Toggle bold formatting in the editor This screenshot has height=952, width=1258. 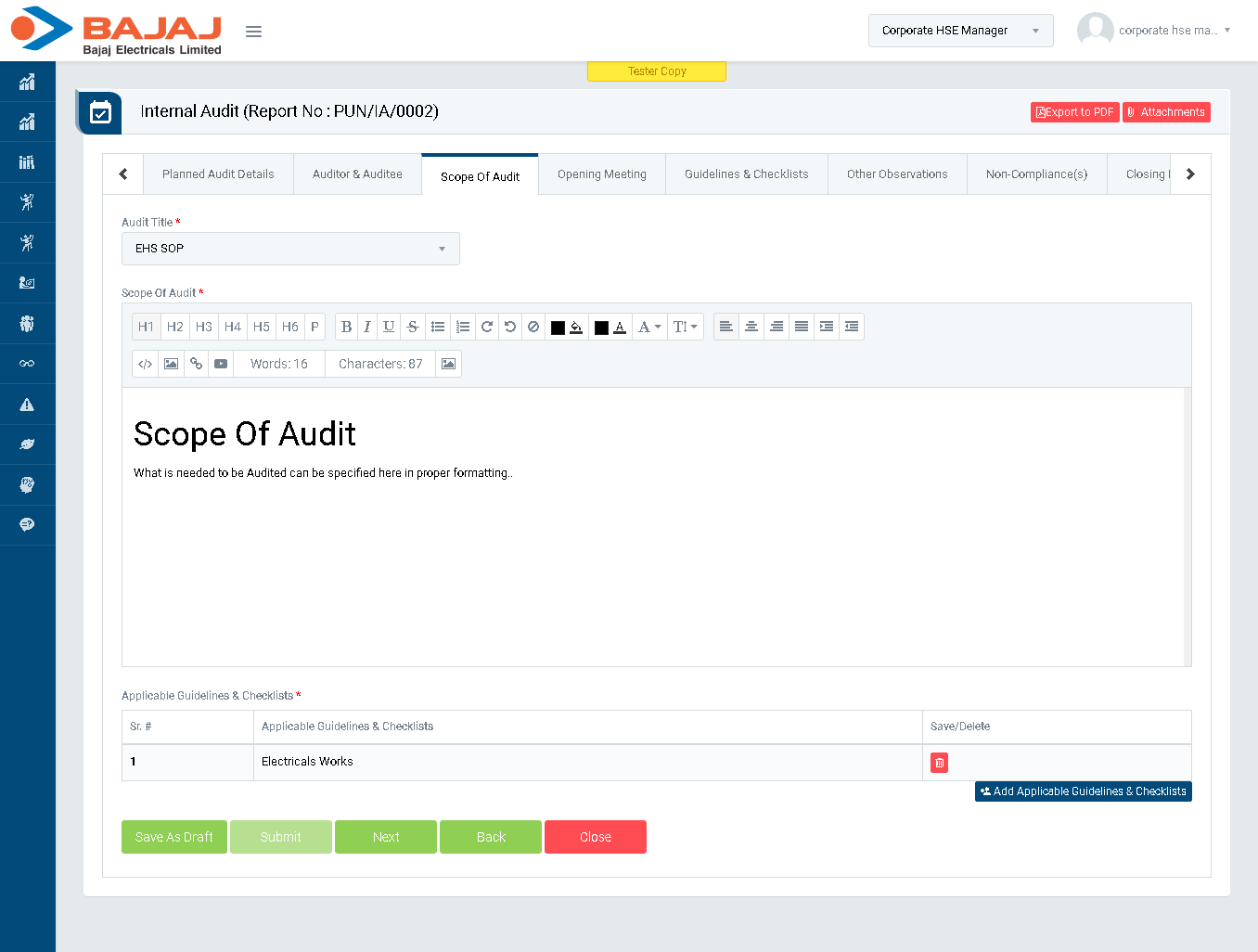(346, 327)
